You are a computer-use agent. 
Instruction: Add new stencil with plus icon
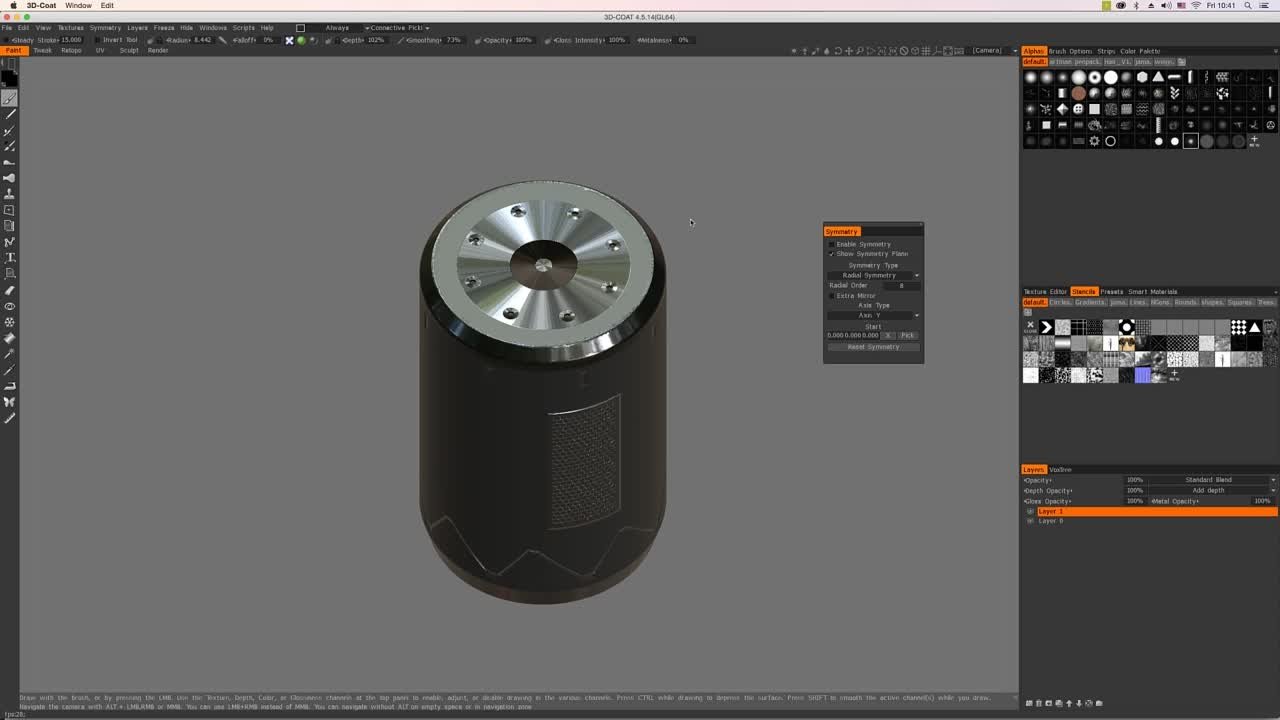[1174, 375]
